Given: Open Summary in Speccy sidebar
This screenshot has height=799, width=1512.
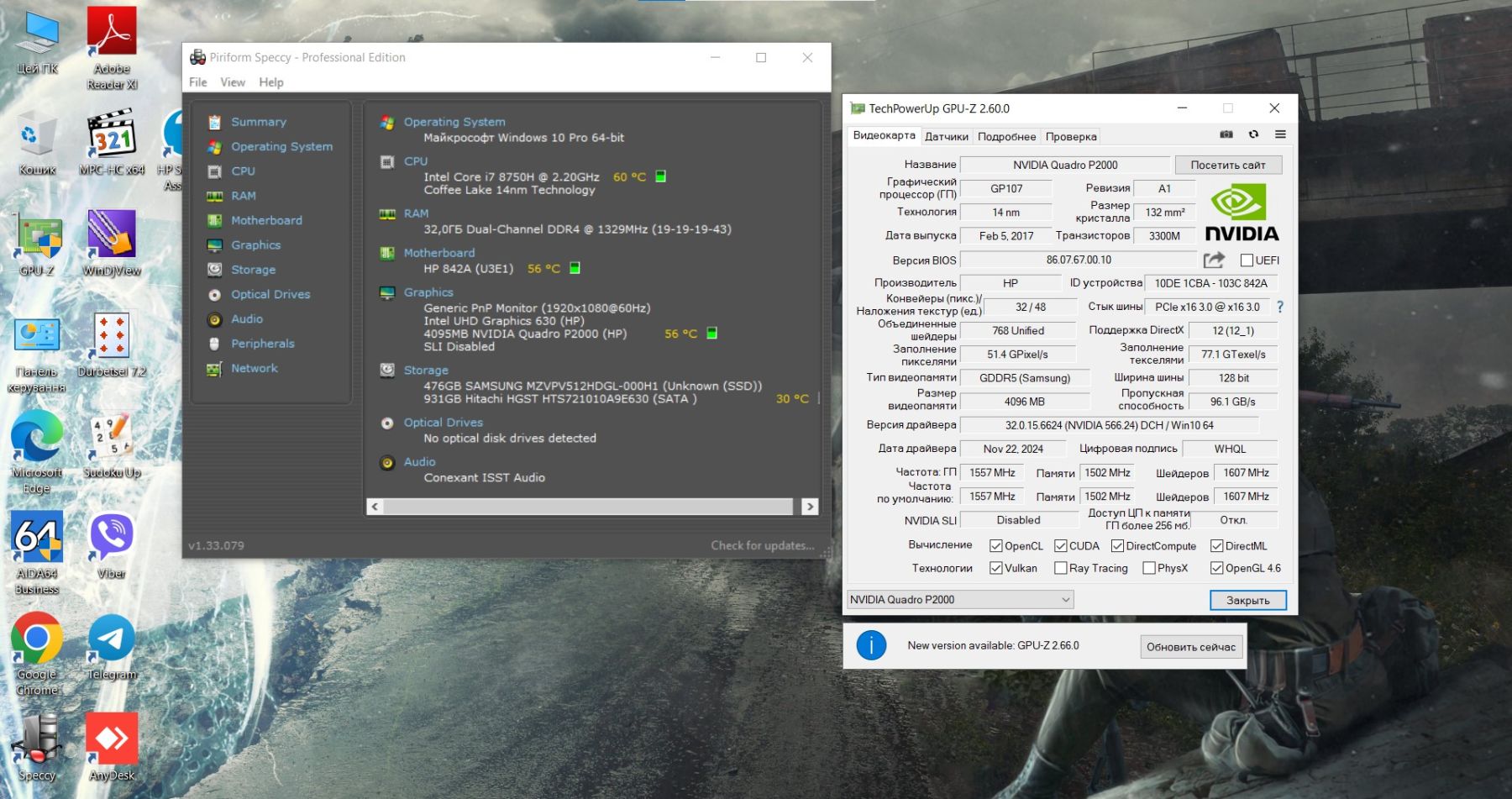Looking at the screenshot, I should pyautogui.click(x=259, y=122).
